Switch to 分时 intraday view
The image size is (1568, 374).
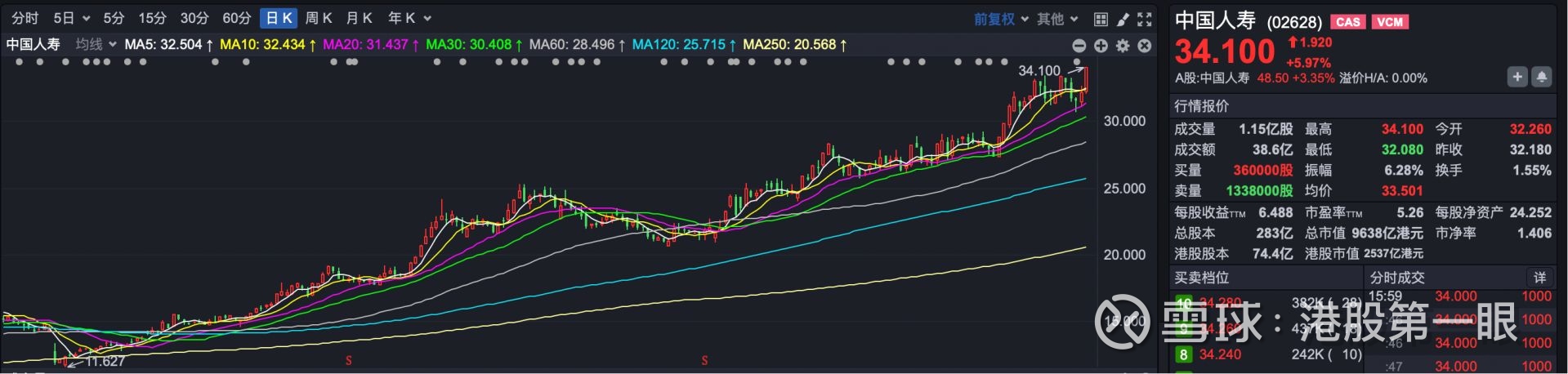click(x=25, y=18)
